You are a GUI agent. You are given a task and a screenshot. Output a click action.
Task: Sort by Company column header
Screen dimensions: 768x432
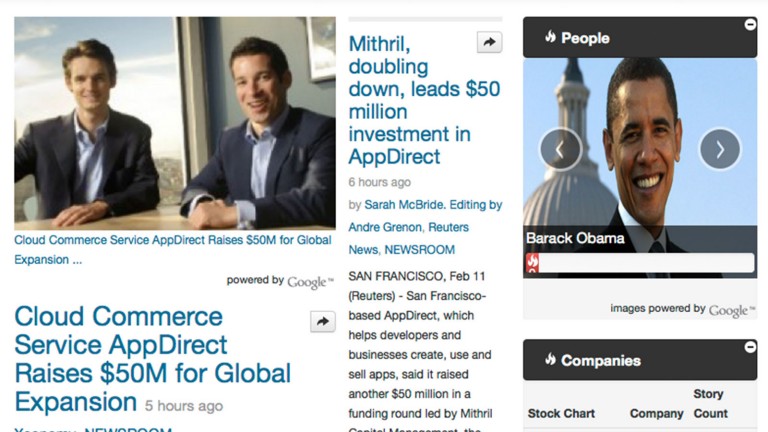(x=656, y=413)
